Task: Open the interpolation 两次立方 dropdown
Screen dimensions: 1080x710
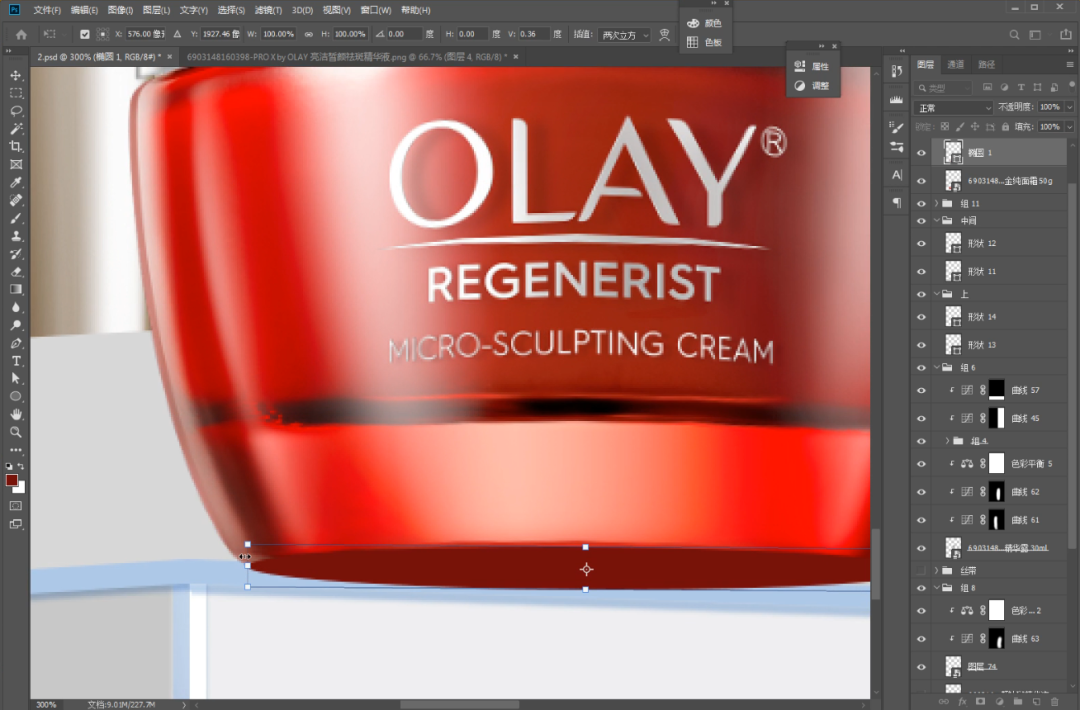Action: (x=625, y=34)
